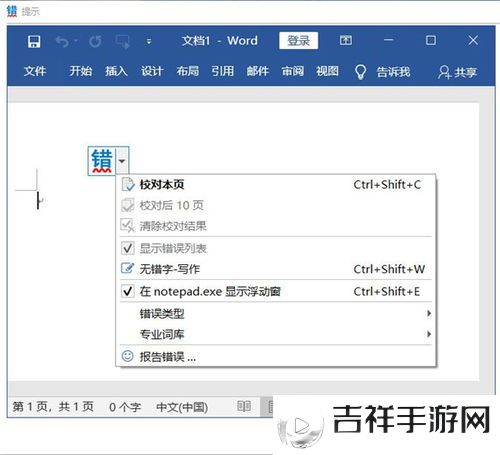Click the 错 proofreading floating icon

pos(102,161)
